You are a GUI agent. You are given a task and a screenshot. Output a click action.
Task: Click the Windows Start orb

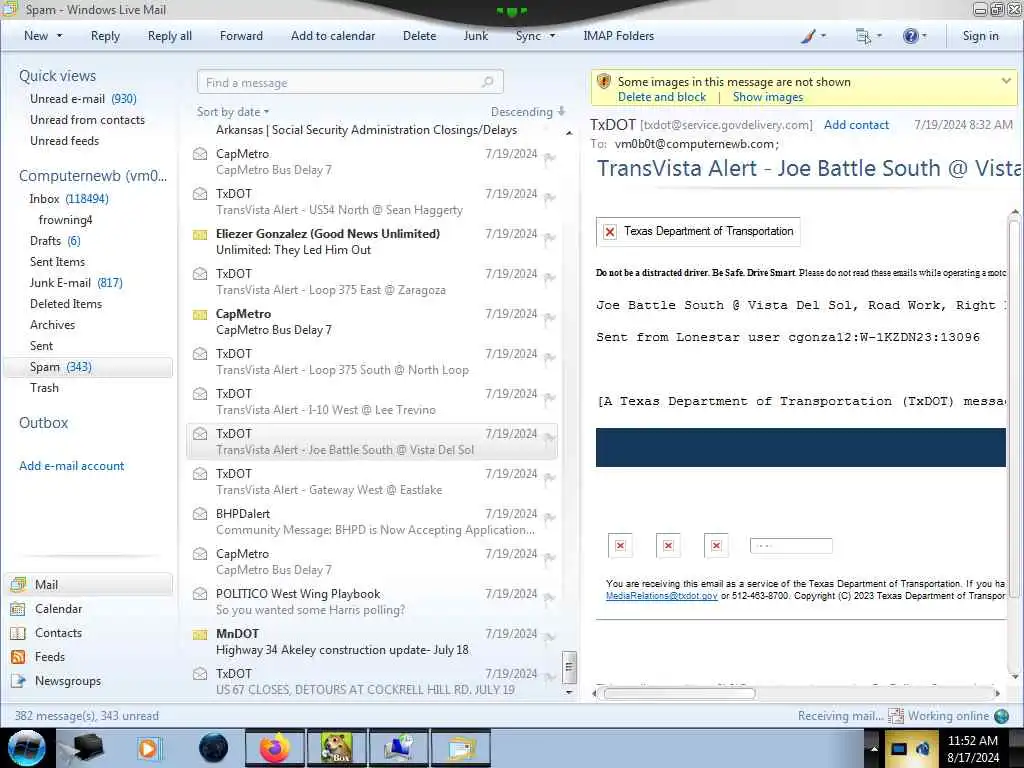(27, 748)
